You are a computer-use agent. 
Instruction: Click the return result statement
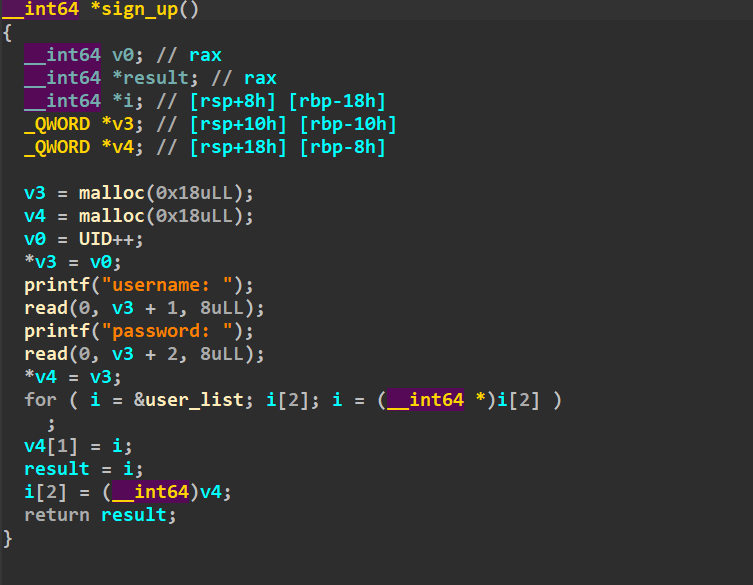pos(100,515)
